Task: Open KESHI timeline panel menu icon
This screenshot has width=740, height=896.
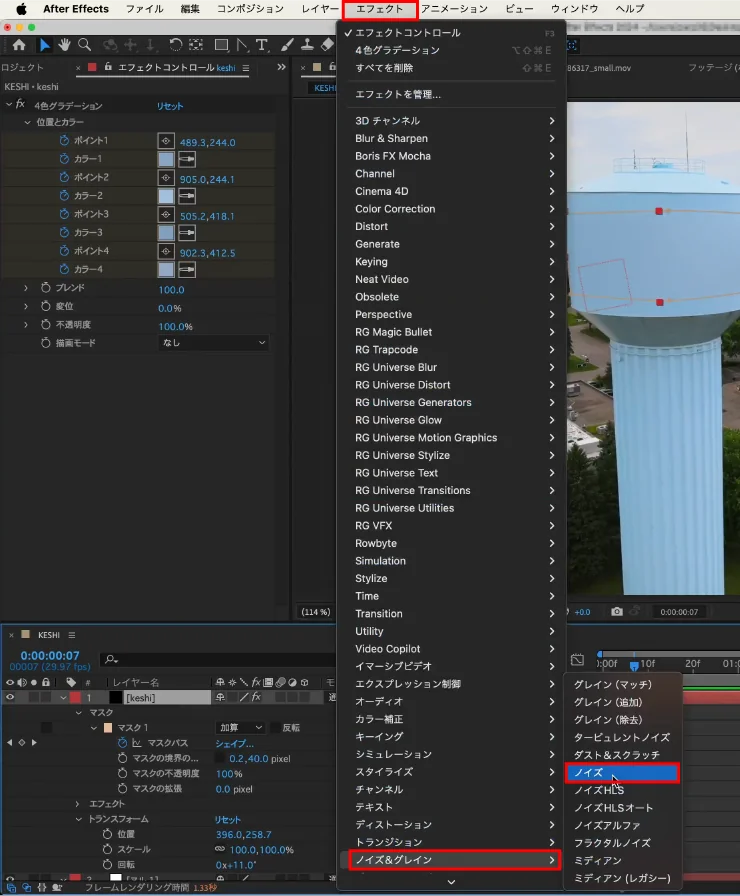Action: 71,635
